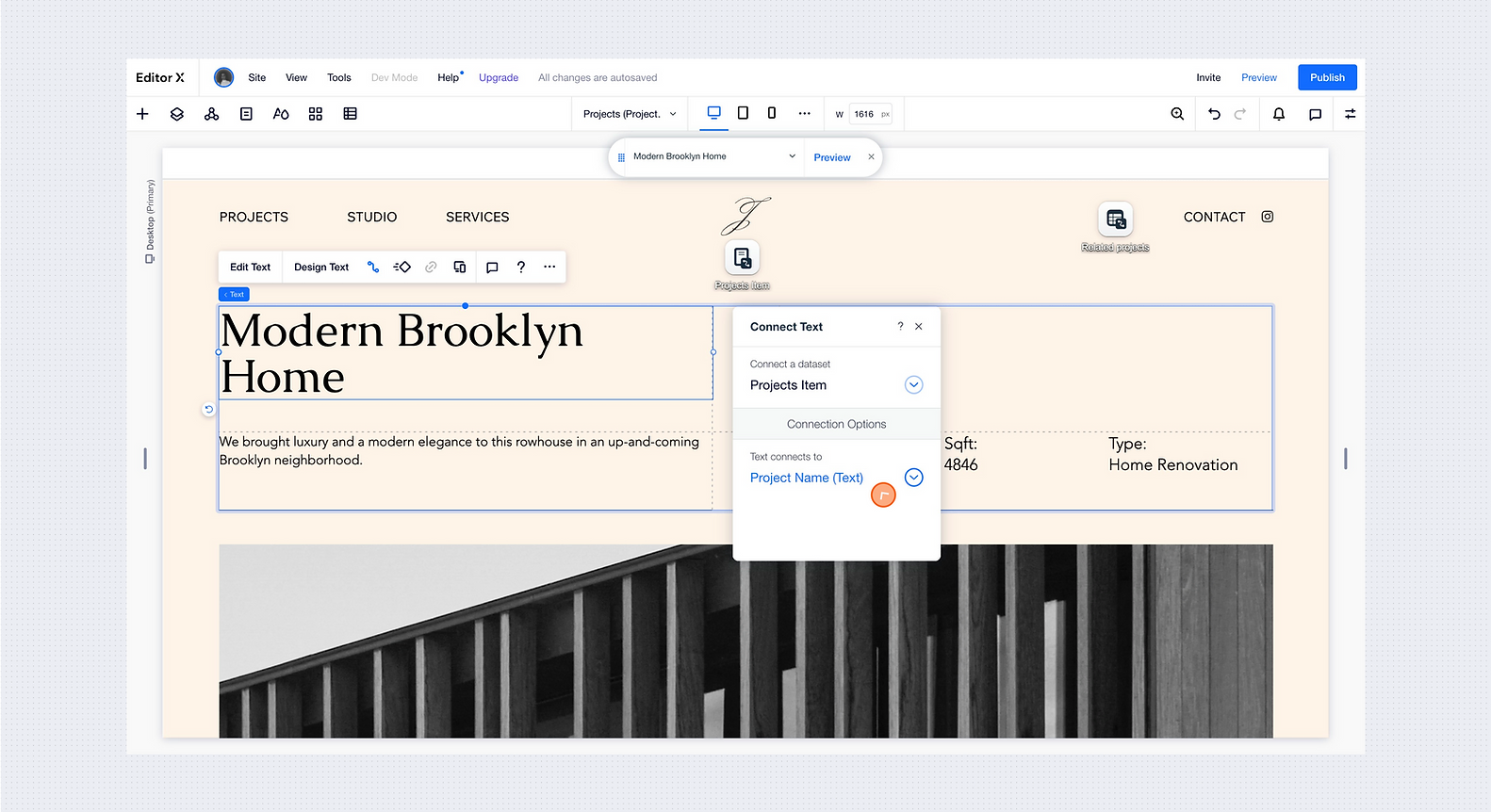
Task: Click the top bar Preview link
Action: (1259, 77)
